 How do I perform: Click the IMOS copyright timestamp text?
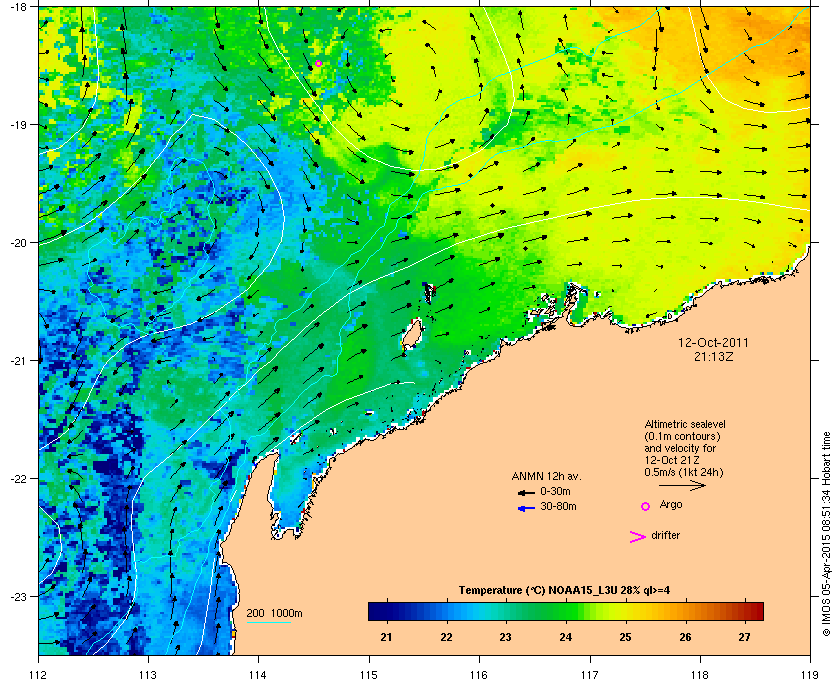point(827,535)
